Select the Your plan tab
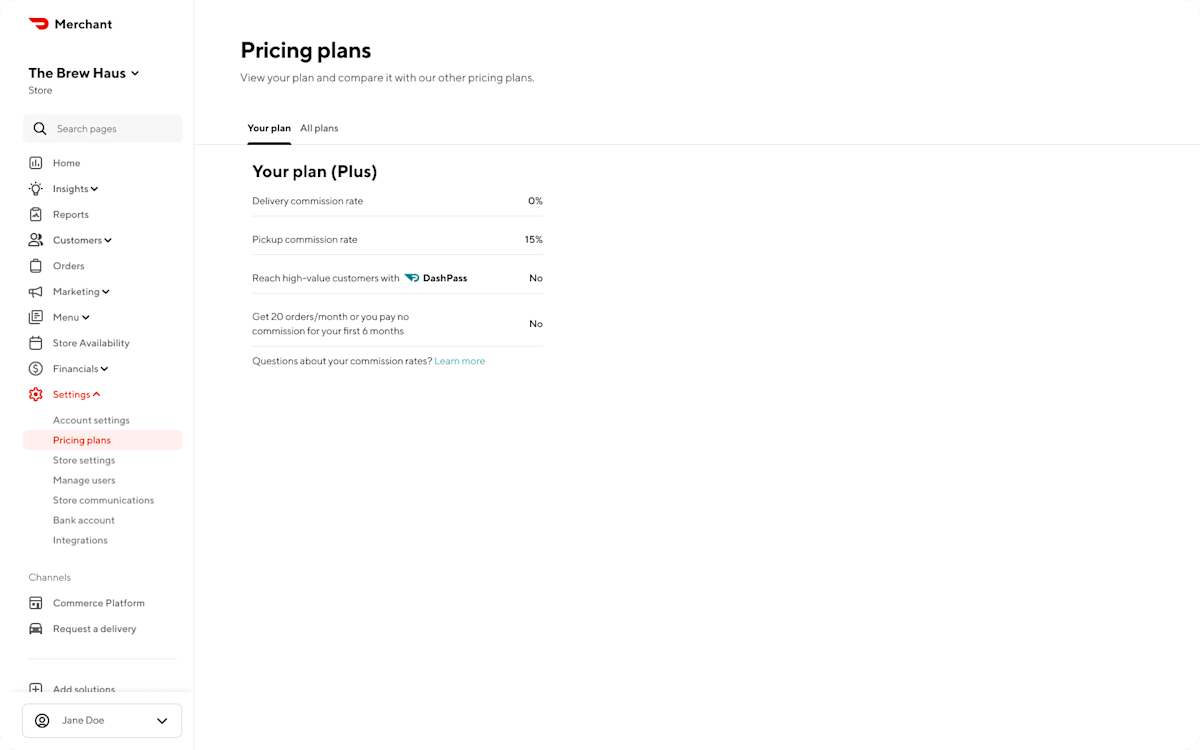The image size is (1200, 750). point(269,128)
